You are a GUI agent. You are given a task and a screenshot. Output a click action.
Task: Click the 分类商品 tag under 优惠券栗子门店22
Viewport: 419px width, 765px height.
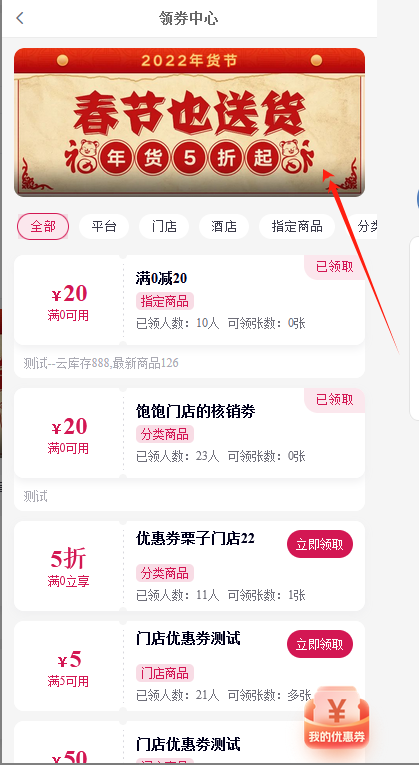click(x=165, y=573)
